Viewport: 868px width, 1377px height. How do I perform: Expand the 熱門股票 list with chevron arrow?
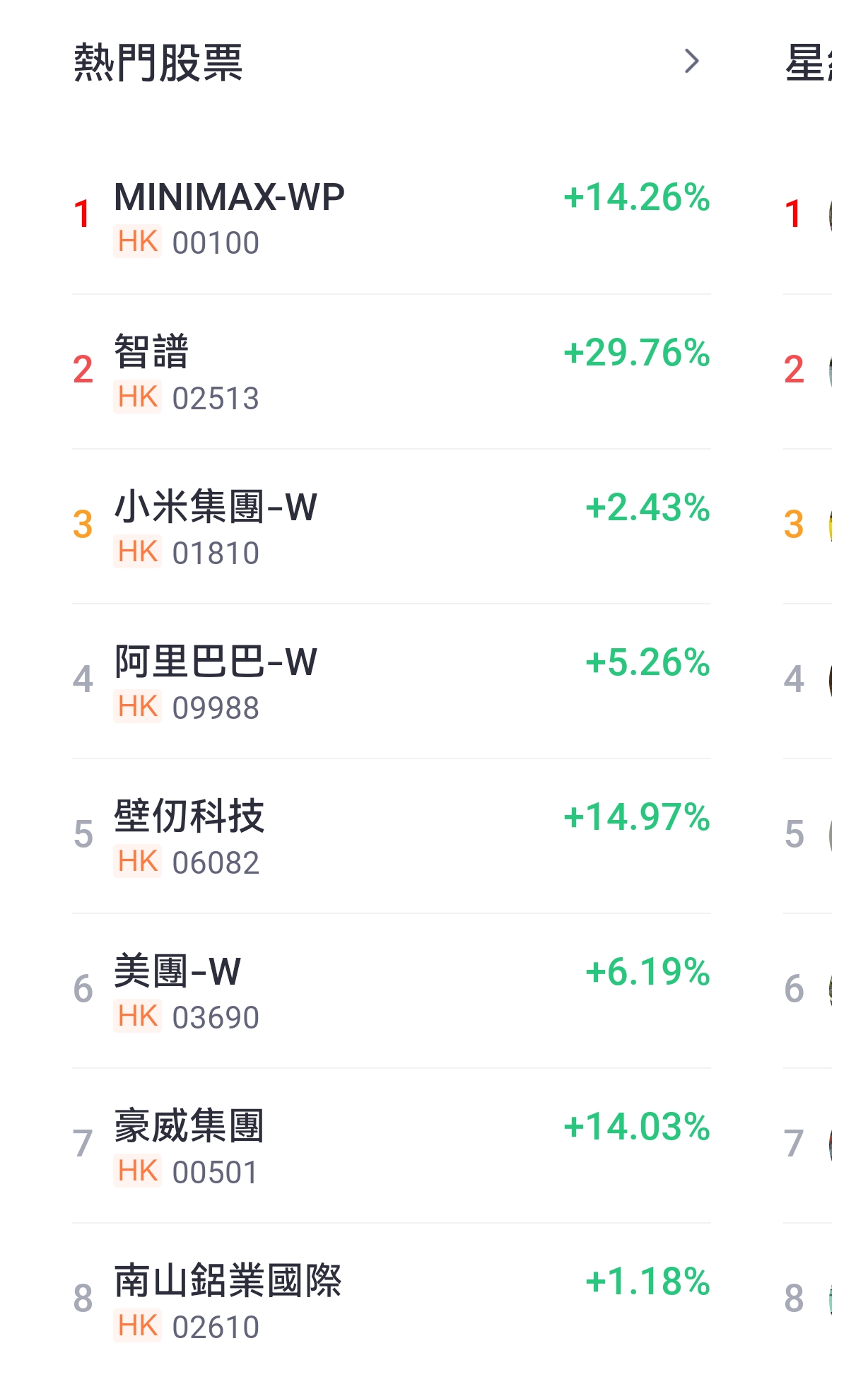(691, 61)
